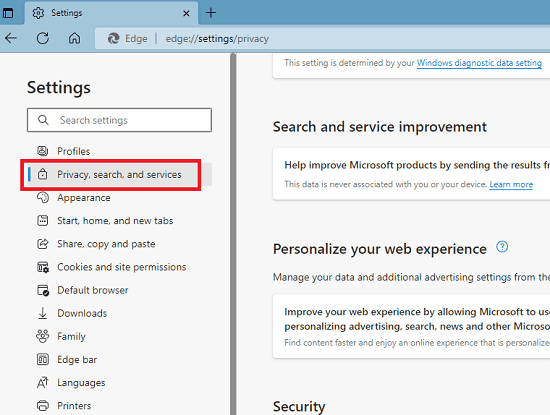The image size is (550, 415).
Task: Click the Settings sidebar heading
Action: pyautogui.click(x=59, y=87)
